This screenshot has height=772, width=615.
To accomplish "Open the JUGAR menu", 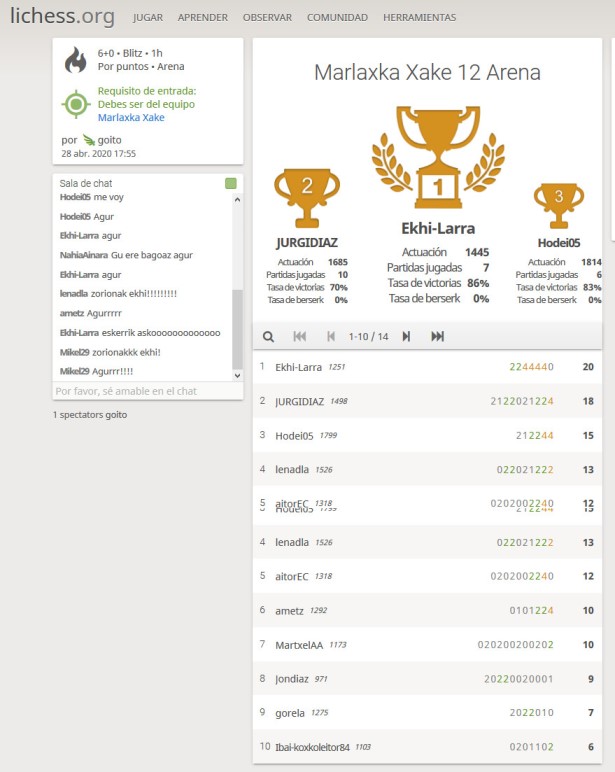I will click(x=148, y=18).
